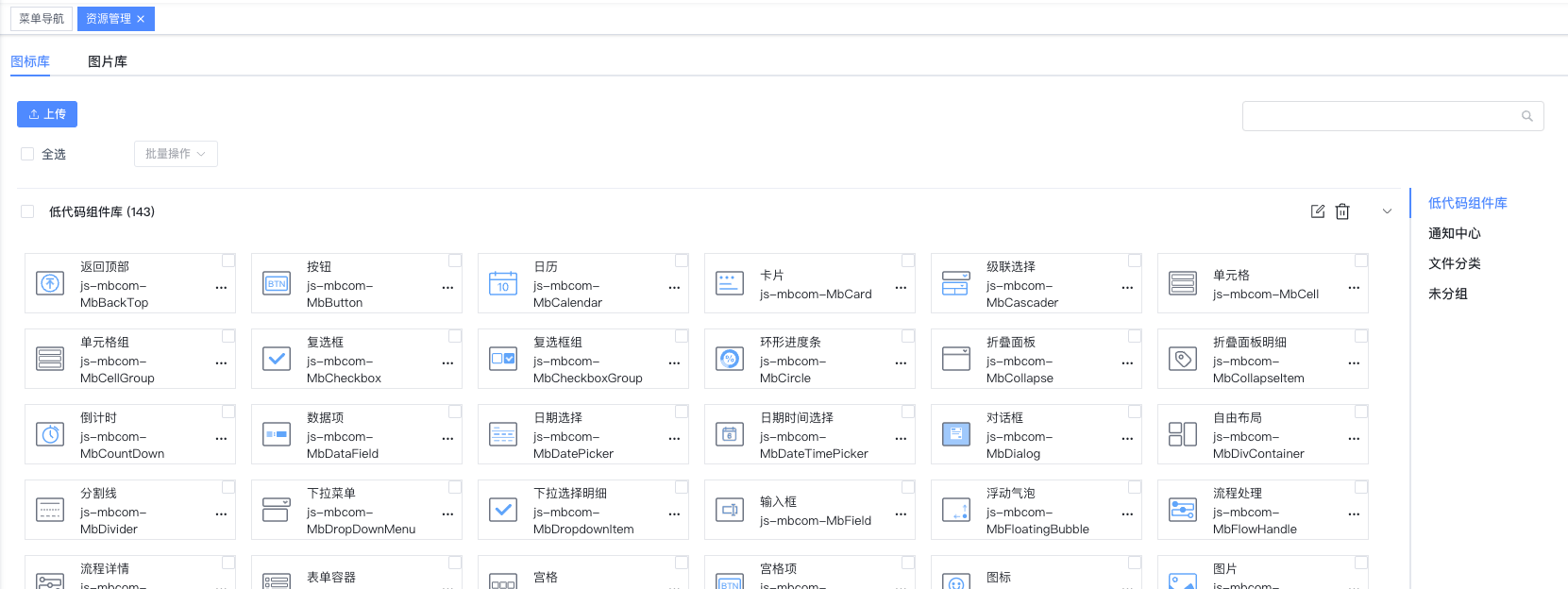Click the 卡片 MbCard component icon

tap(730, 283)
